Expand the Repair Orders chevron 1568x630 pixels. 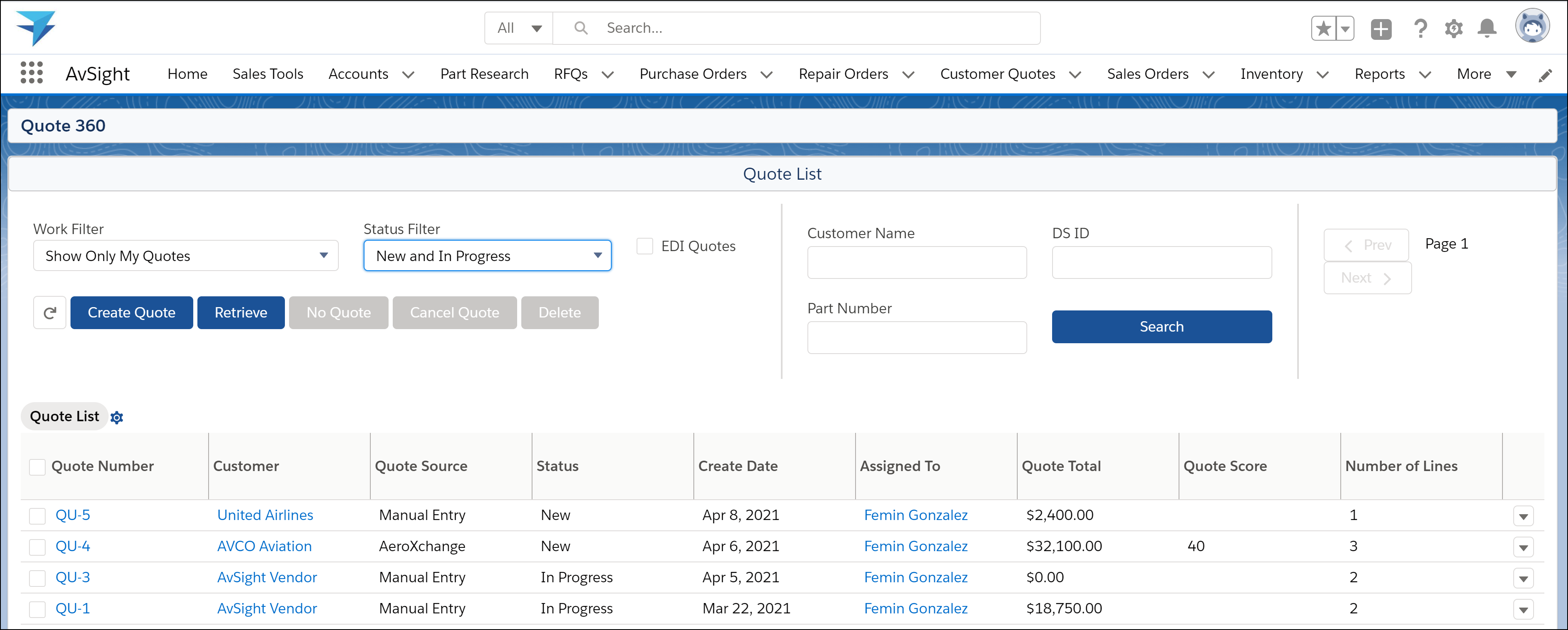tap(908, 74)
